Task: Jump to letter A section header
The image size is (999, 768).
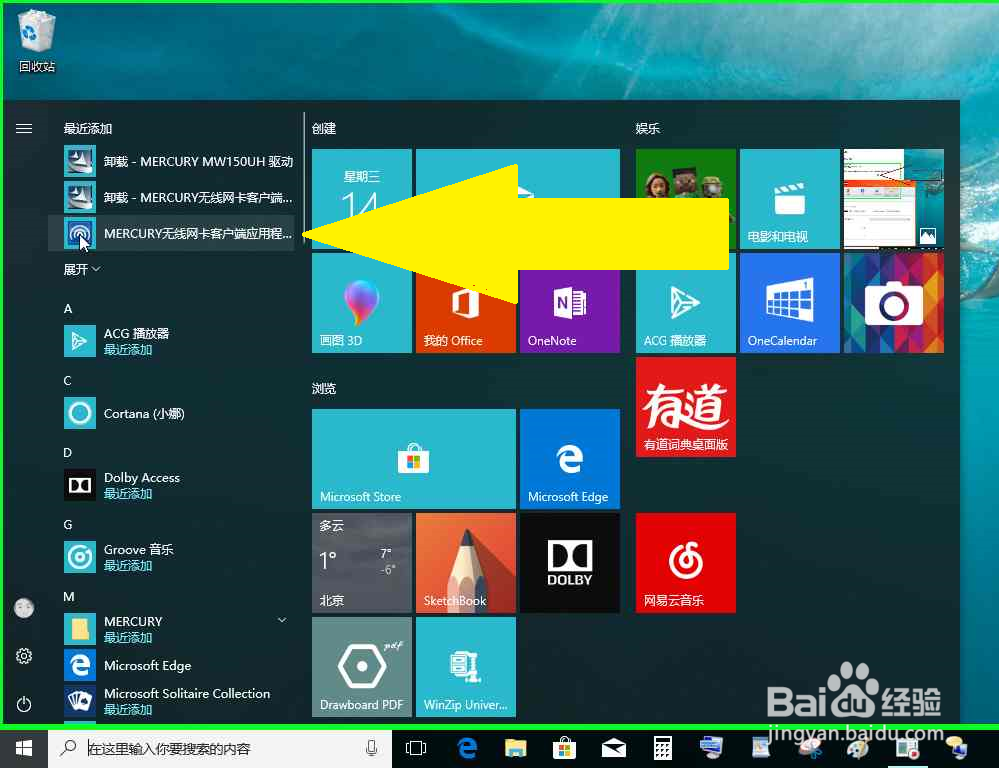Action: click(x=68, y=308)
